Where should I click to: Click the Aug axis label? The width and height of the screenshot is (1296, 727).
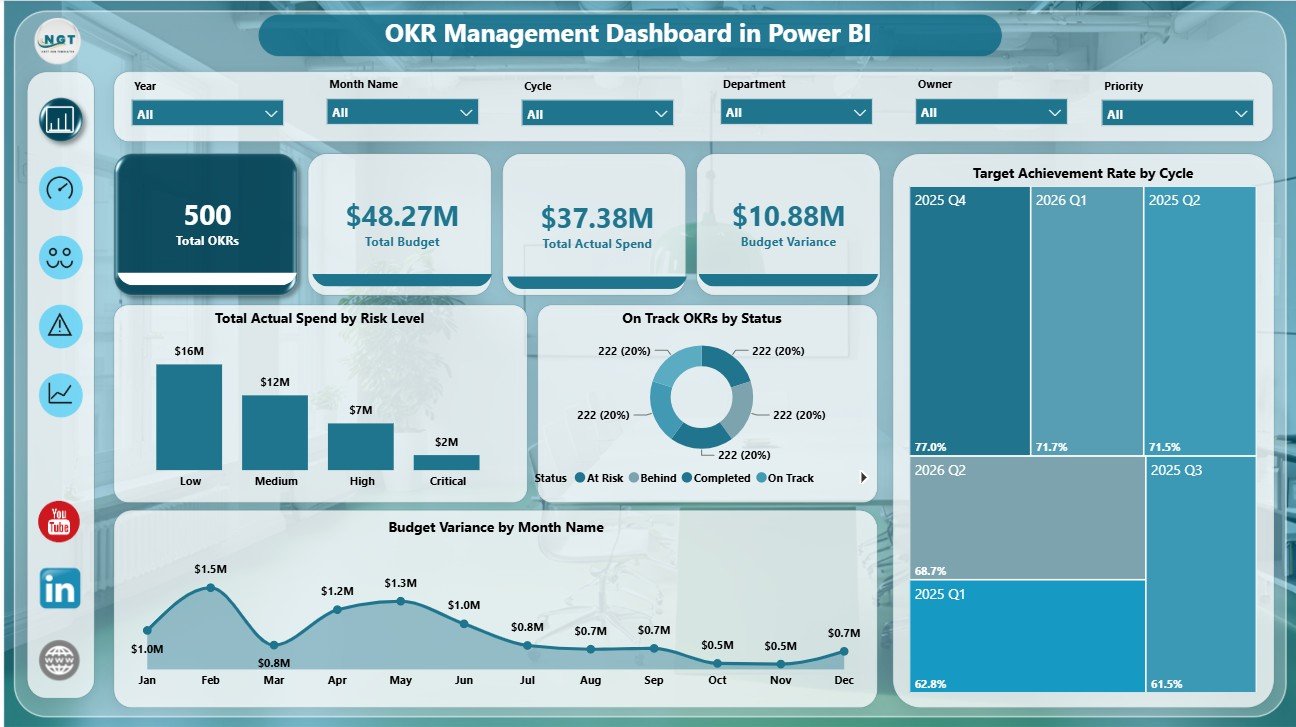(590, 680)
